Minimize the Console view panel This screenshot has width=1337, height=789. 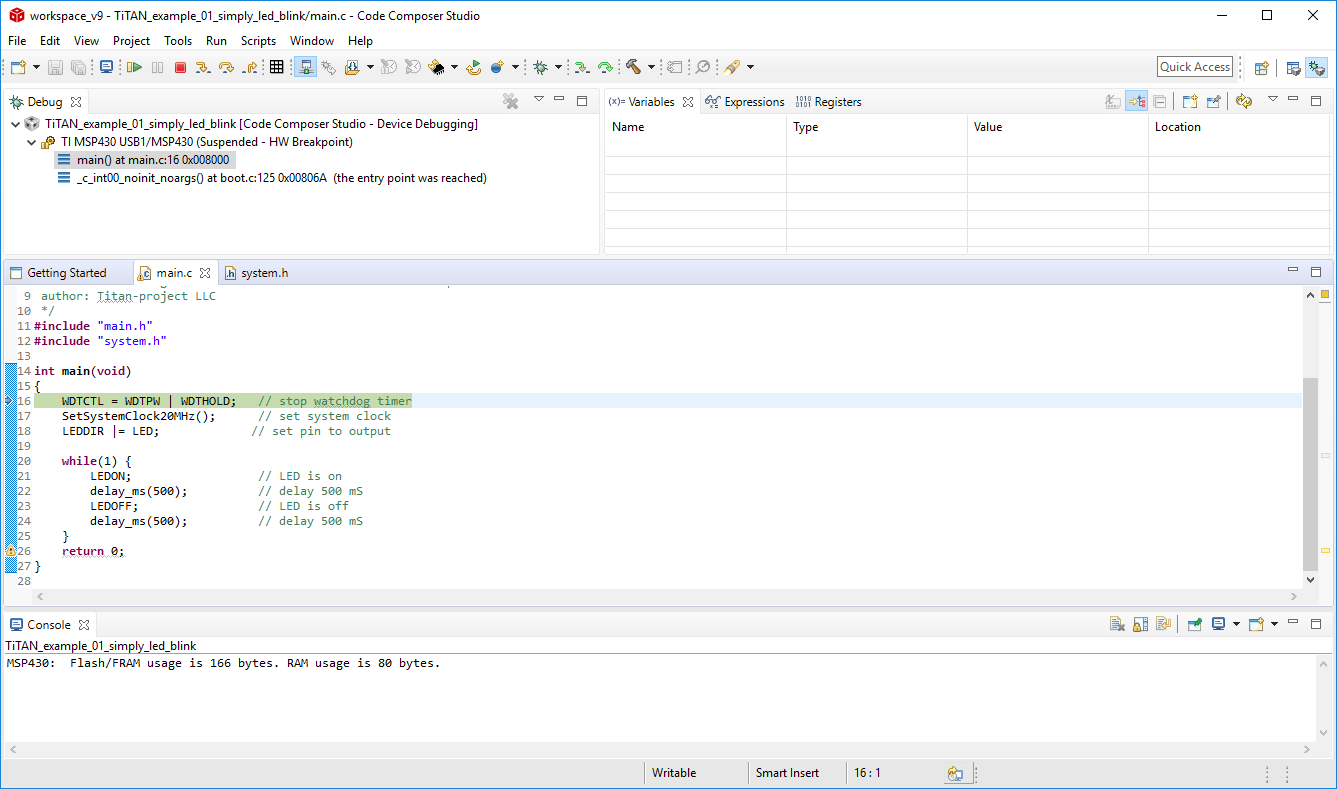[x=1293, y=623]
